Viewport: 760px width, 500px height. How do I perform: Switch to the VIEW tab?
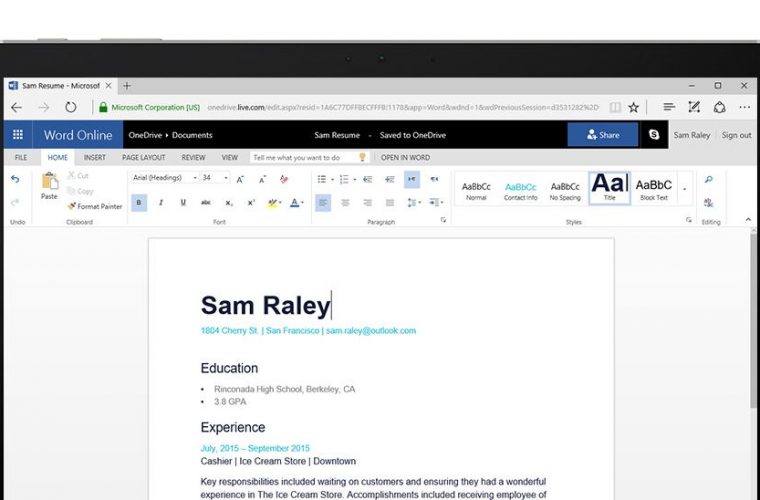pos(229,157)
